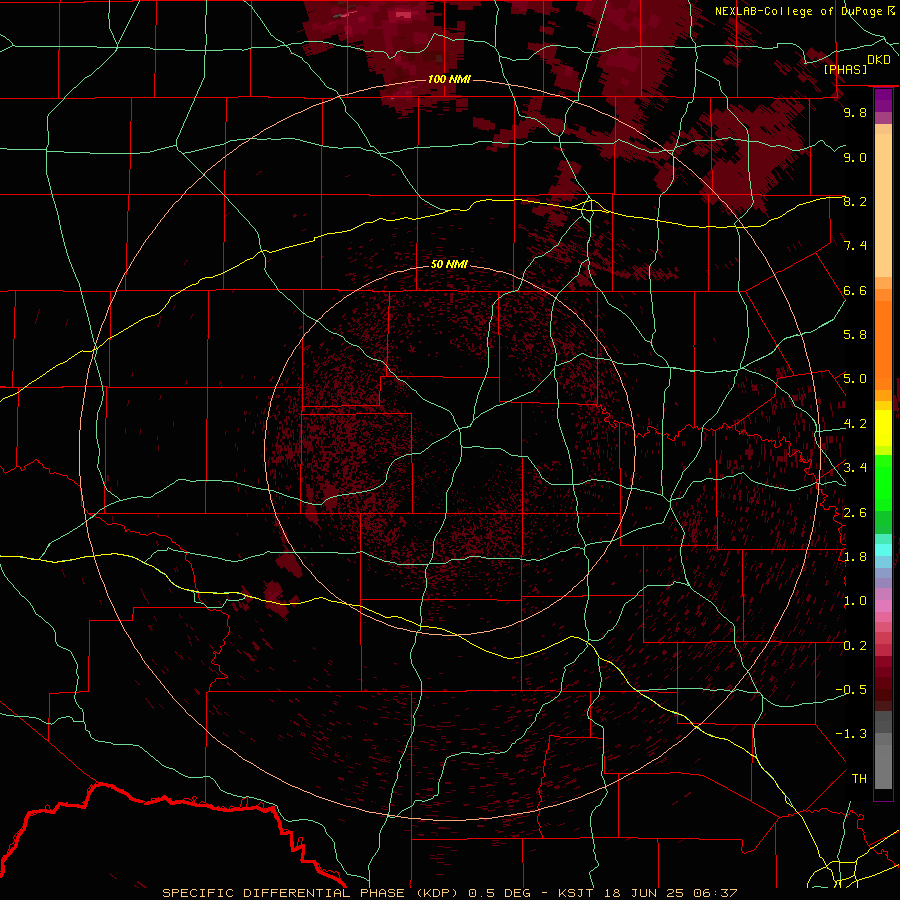Click the 9.8 value on the color scale
The height and width of the screenshot is (900, 900).
855,112
